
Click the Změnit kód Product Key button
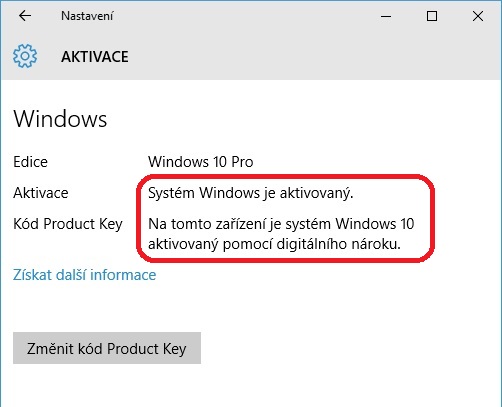(107, 348)
